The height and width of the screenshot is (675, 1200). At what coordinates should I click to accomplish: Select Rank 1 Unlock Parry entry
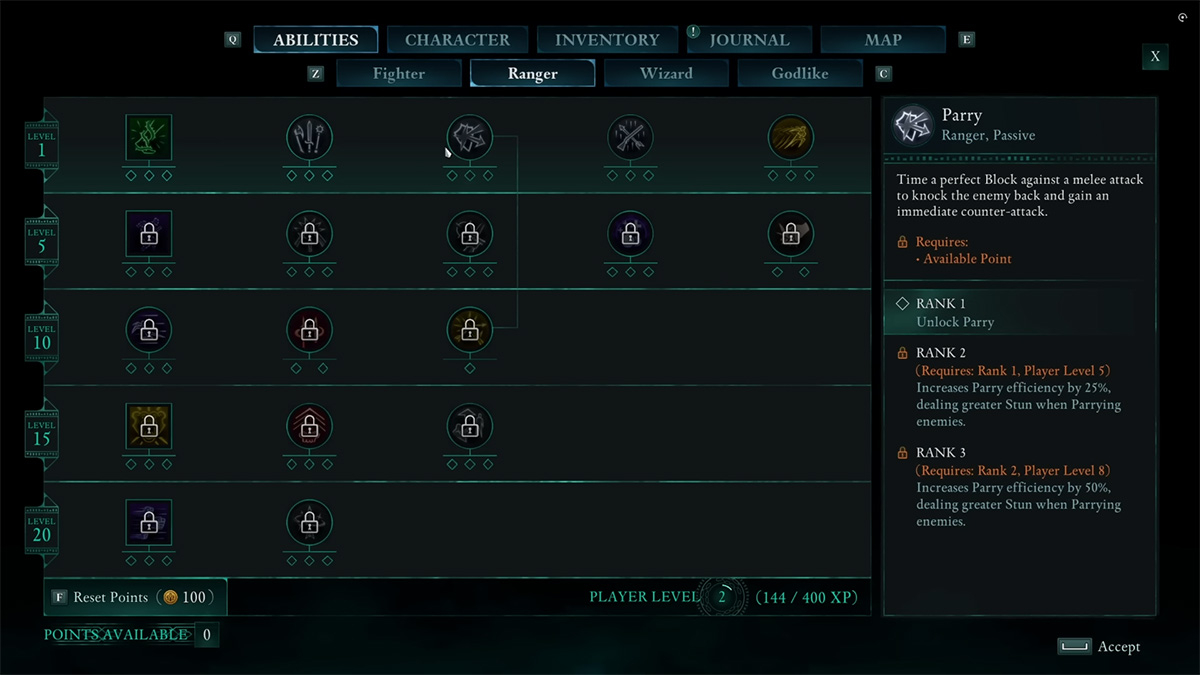coord(1020,312)
